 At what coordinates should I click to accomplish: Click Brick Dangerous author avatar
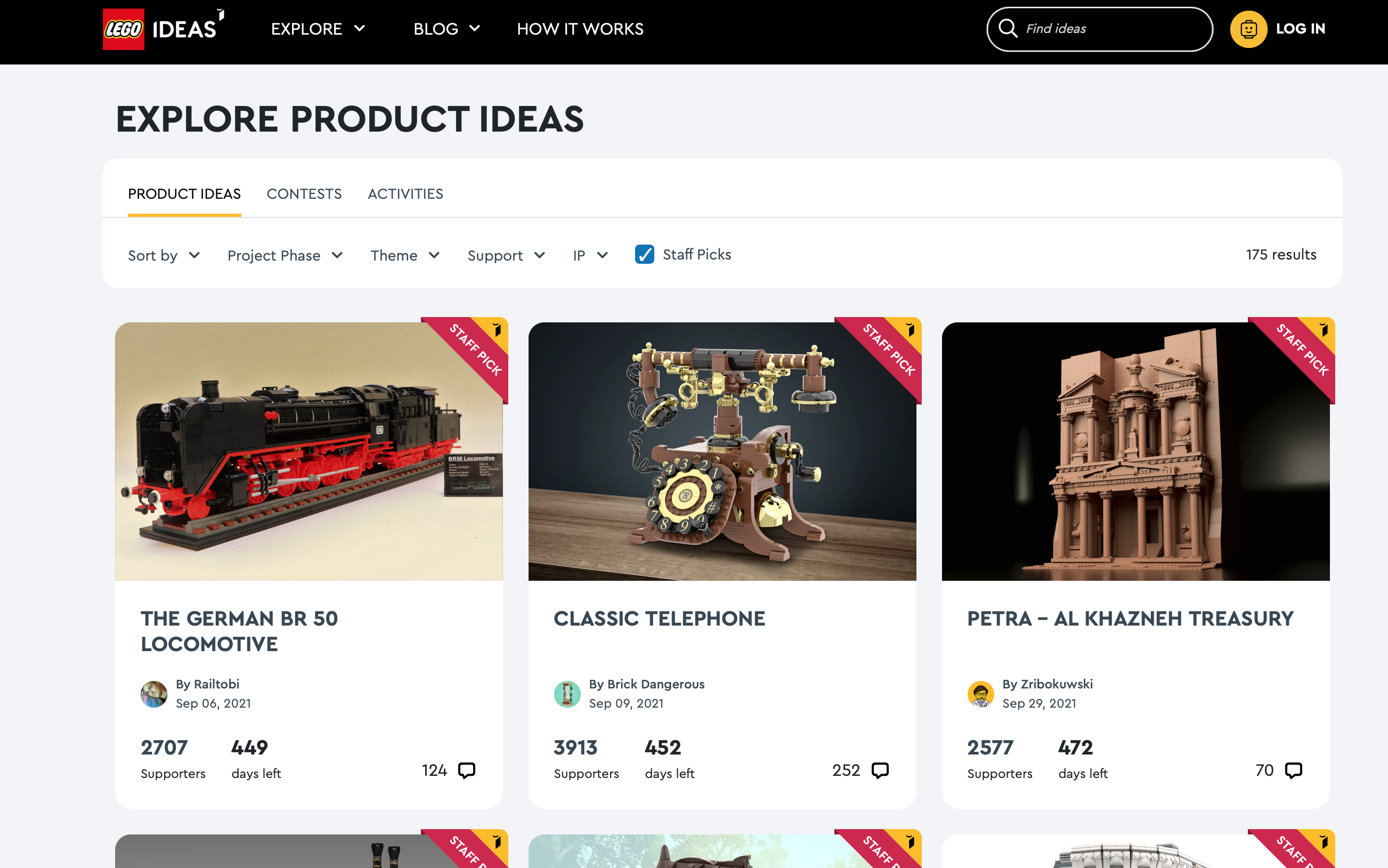click(x=567, y=693)
